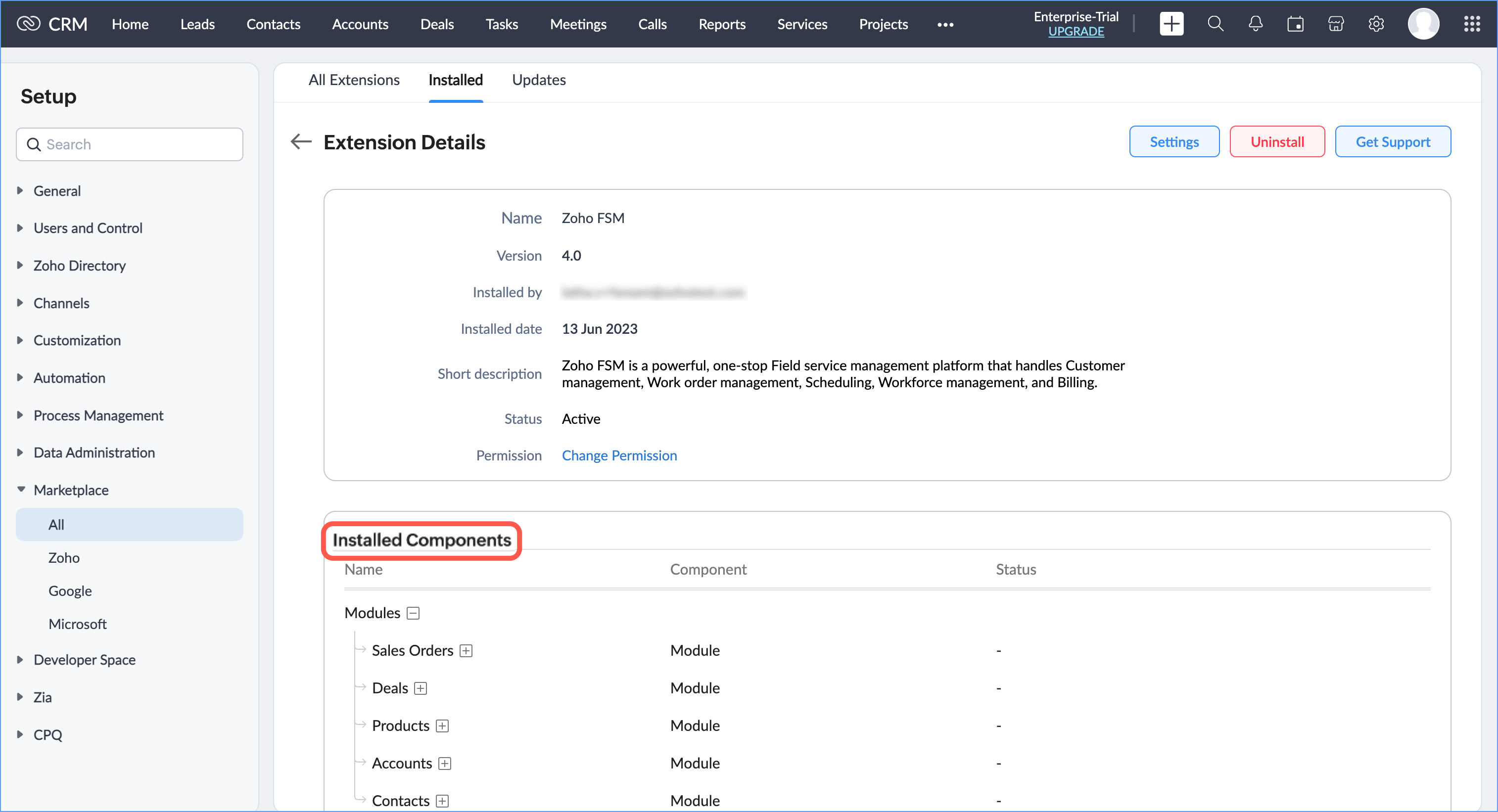Open the global search magnifier icon

point(1215,24)
